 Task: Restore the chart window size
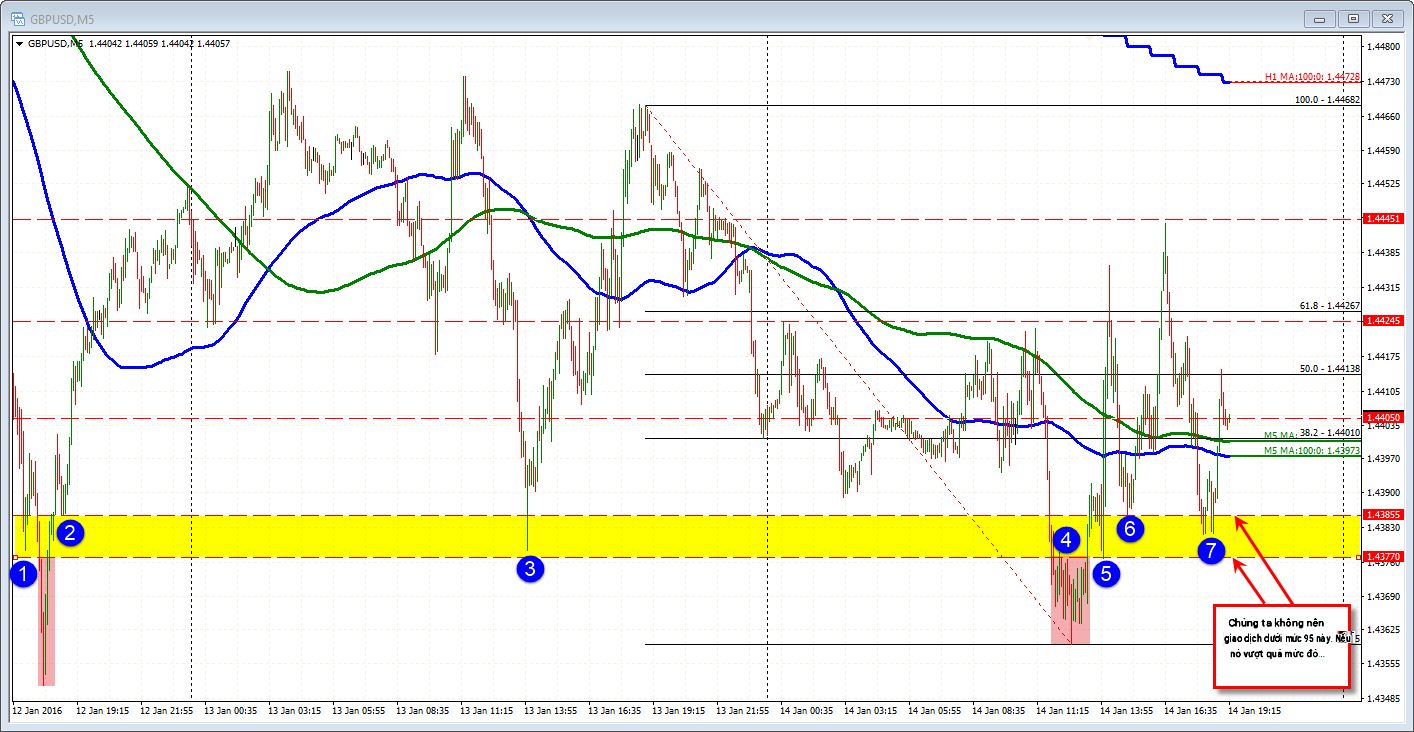tap(1353, 17)
